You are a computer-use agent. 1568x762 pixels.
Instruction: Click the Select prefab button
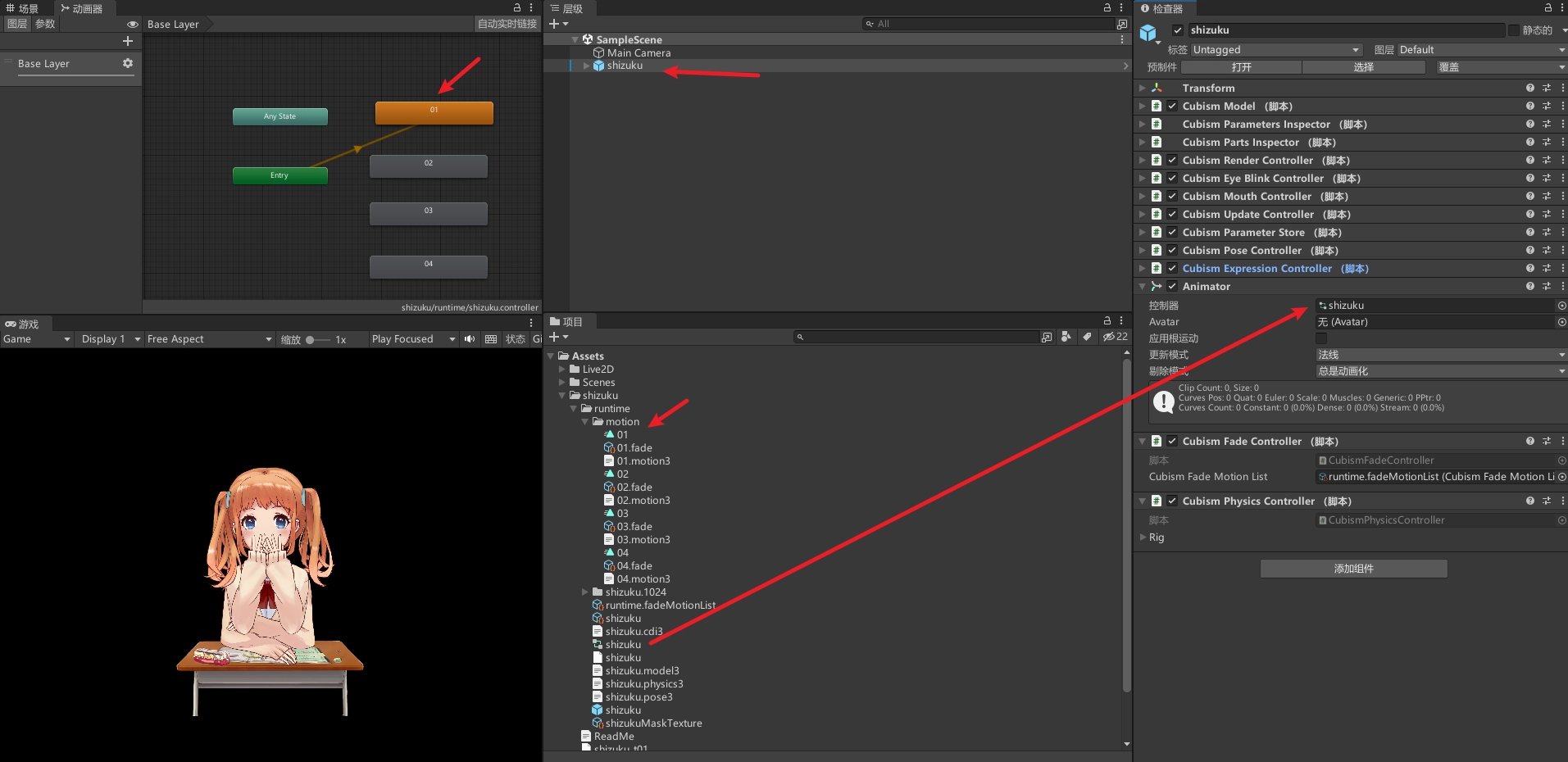(x=1363, y=67)
